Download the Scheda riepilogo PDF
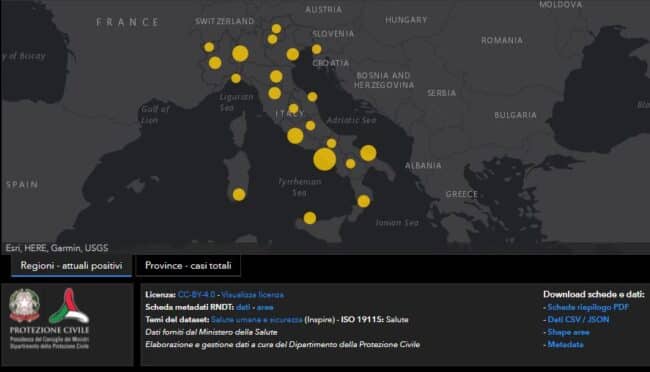The width and height of the screenshot is (650, 372). pyautogui.click(x=588, y=307)
